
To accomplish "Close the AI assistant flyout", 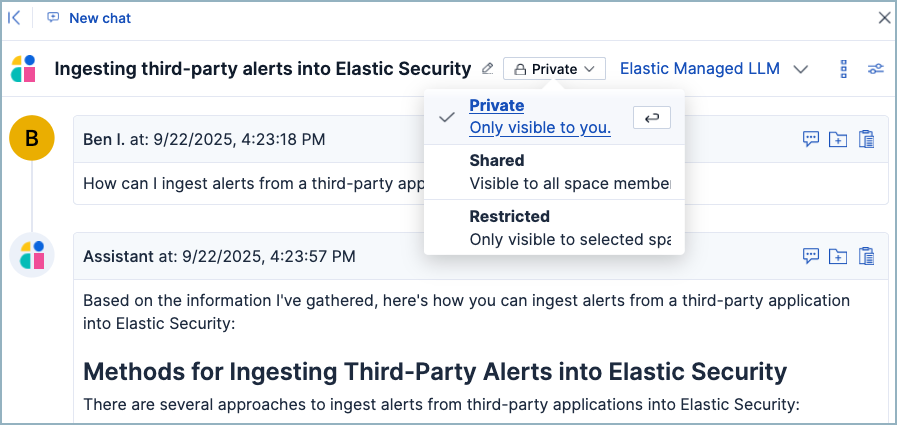I will point(883,18).
